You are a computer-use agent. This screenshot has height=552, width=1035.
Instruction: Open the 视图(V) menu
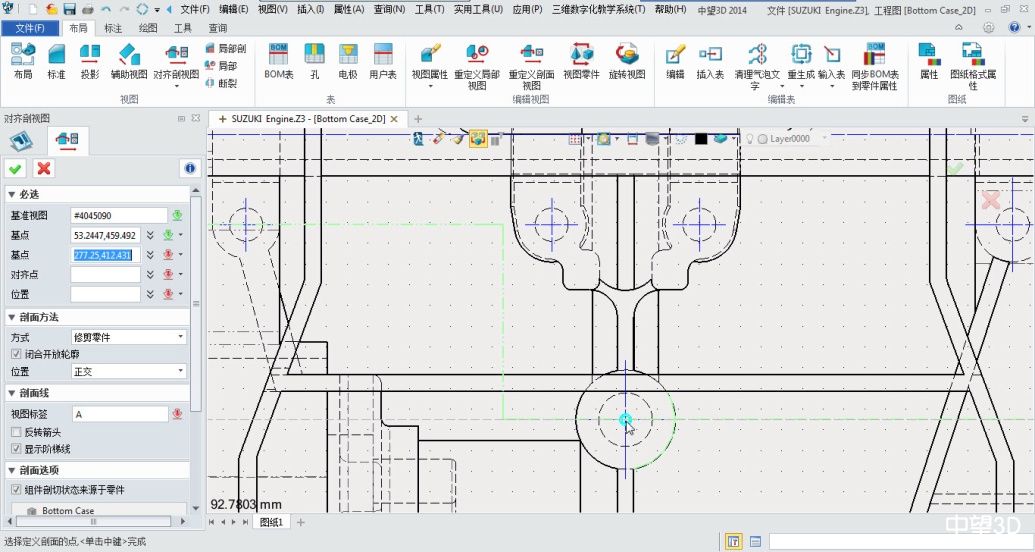click(273, 9)
